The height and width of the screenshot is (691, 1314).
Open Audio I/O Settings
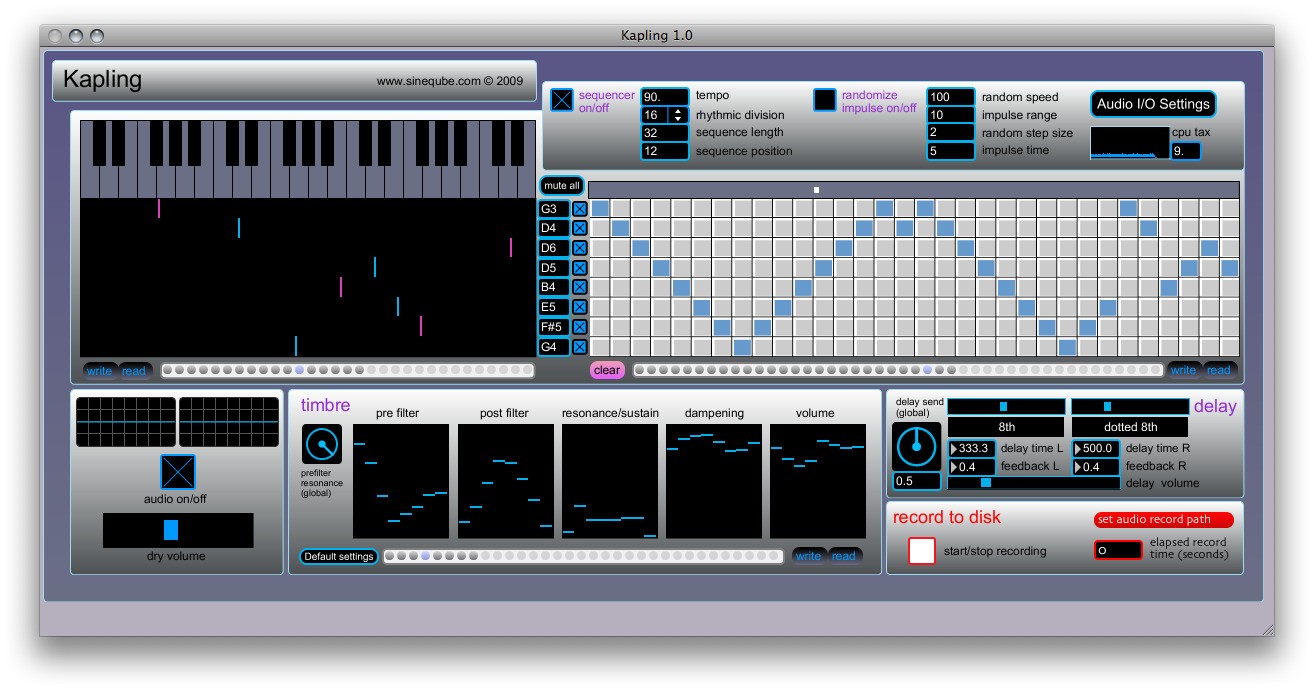tap(1153, 104)
